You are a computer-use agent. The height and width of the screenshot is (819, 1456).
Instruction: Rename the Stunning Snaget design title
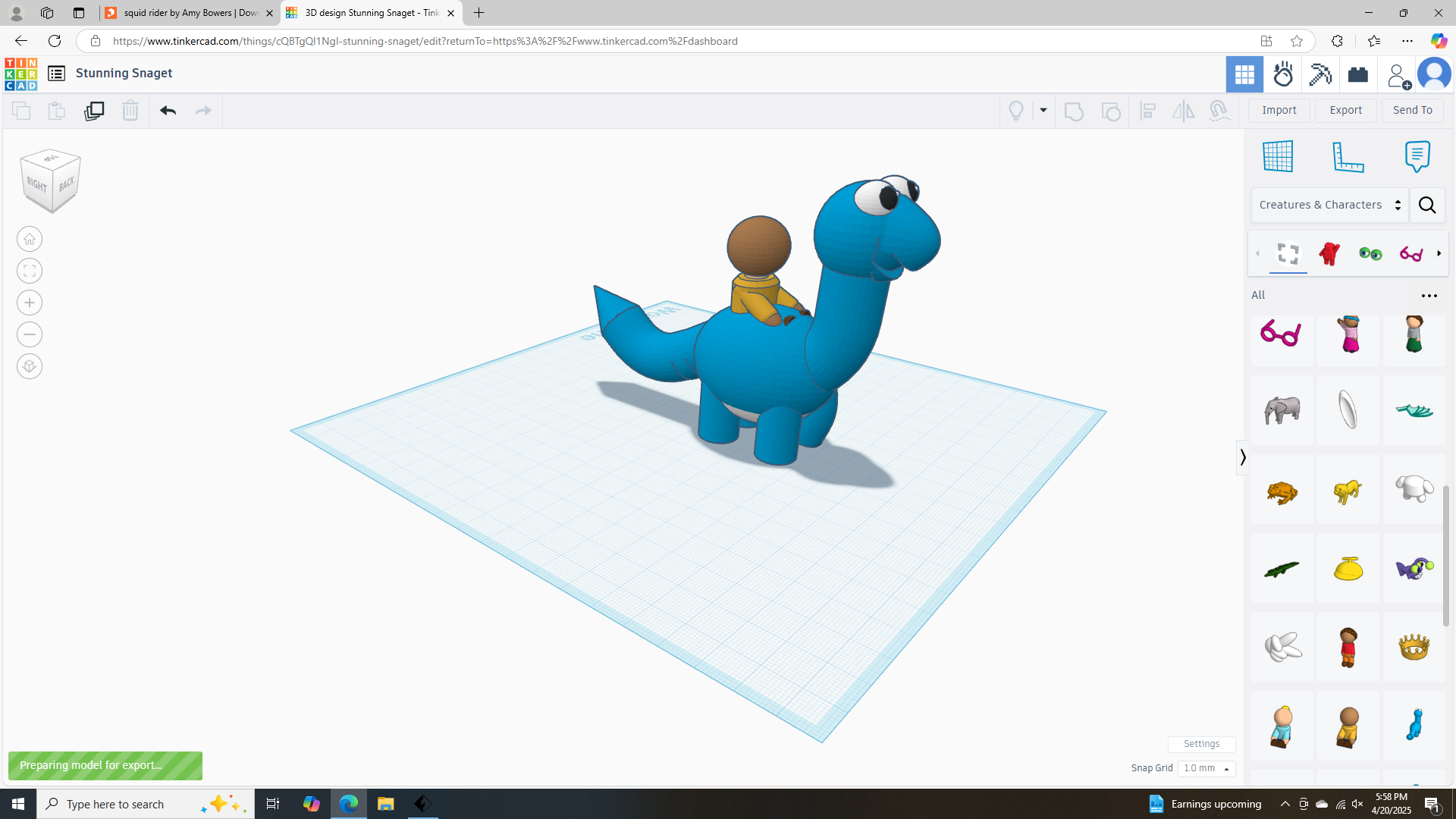click(124, 74)
